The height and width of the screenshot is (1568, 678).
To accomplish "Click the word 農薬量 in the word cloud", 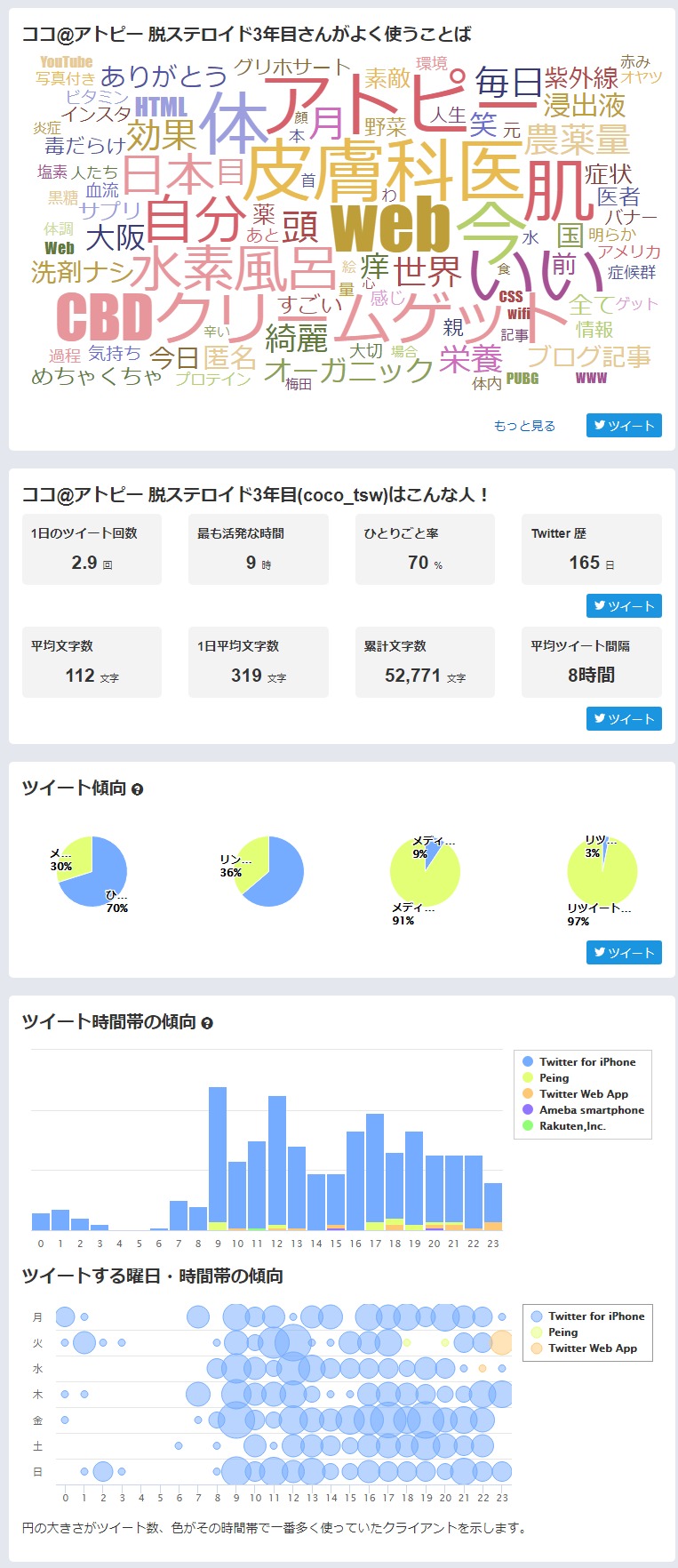I will (577, 140).
